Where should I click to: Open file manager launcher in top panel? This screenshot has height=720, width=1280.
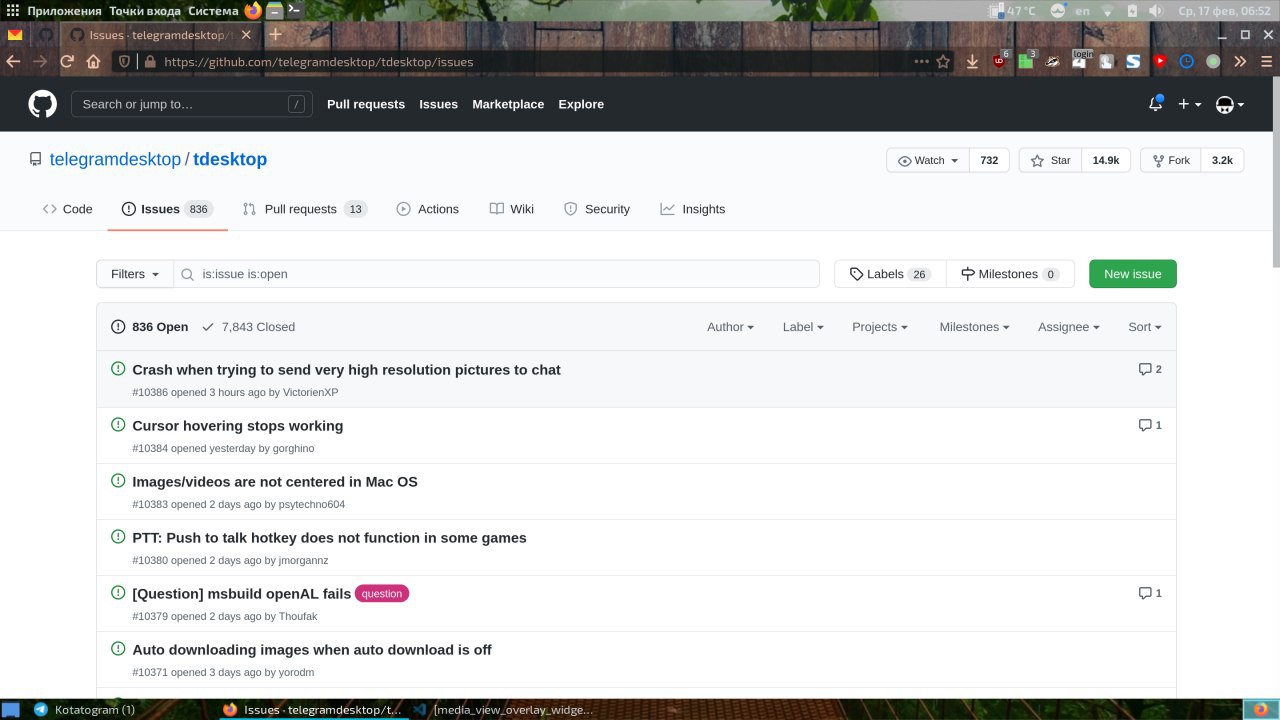pos(274,10)
